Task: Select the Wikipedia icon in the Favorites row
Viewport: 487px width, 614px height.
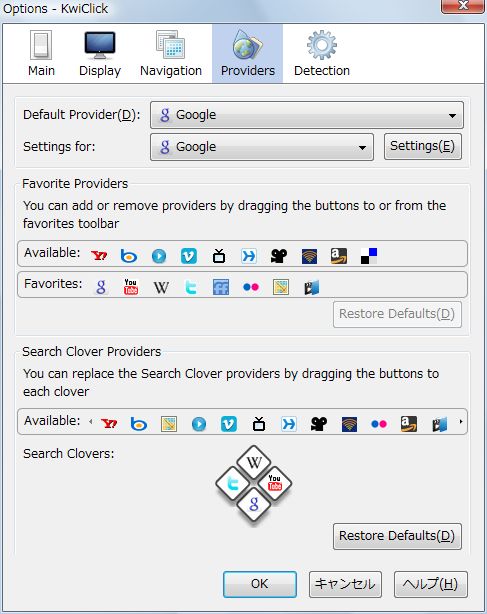Action: tap(161, 287)
